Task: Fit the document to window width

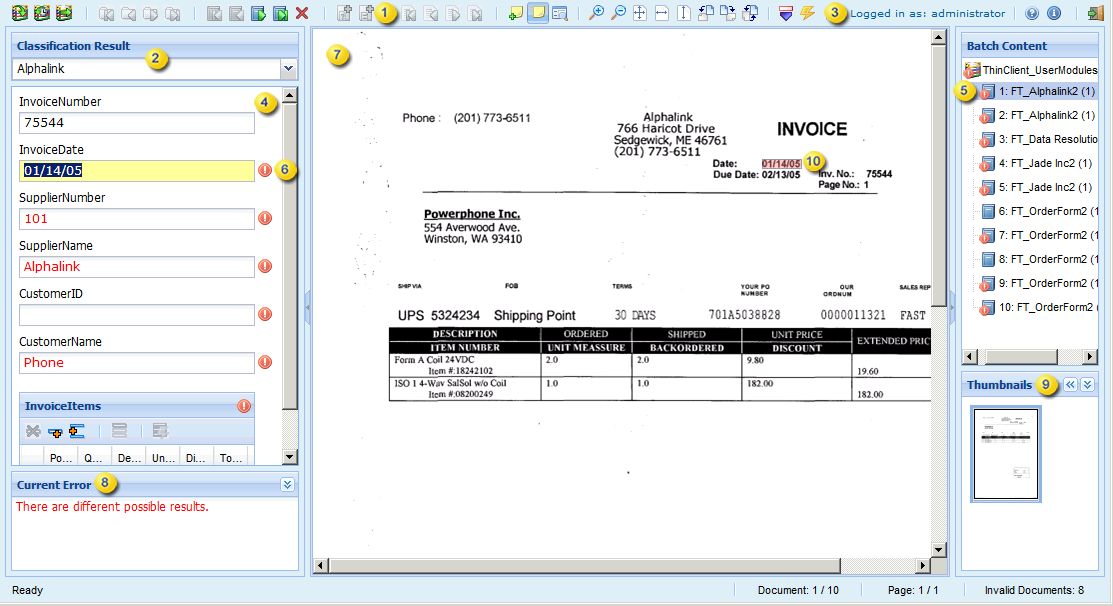Action: 661,13
